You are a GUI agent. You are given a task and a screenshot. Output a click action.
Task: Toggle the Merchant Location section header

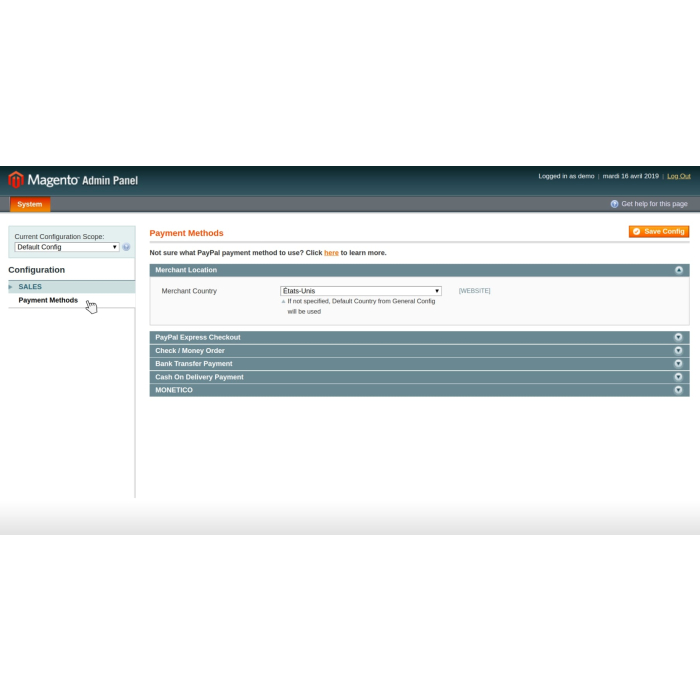[x=419, y=270]
